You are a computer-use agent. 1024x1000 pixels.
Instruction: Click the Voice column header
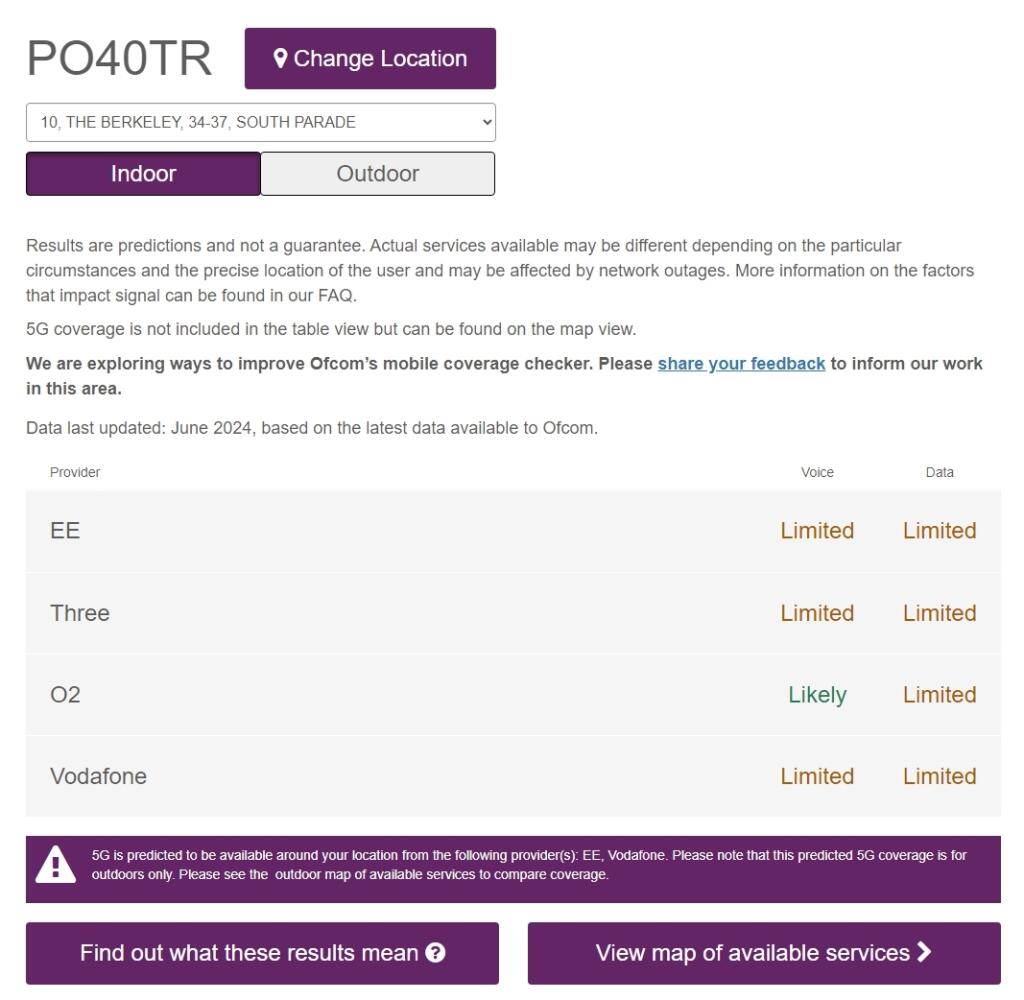(x=817, y=472)
